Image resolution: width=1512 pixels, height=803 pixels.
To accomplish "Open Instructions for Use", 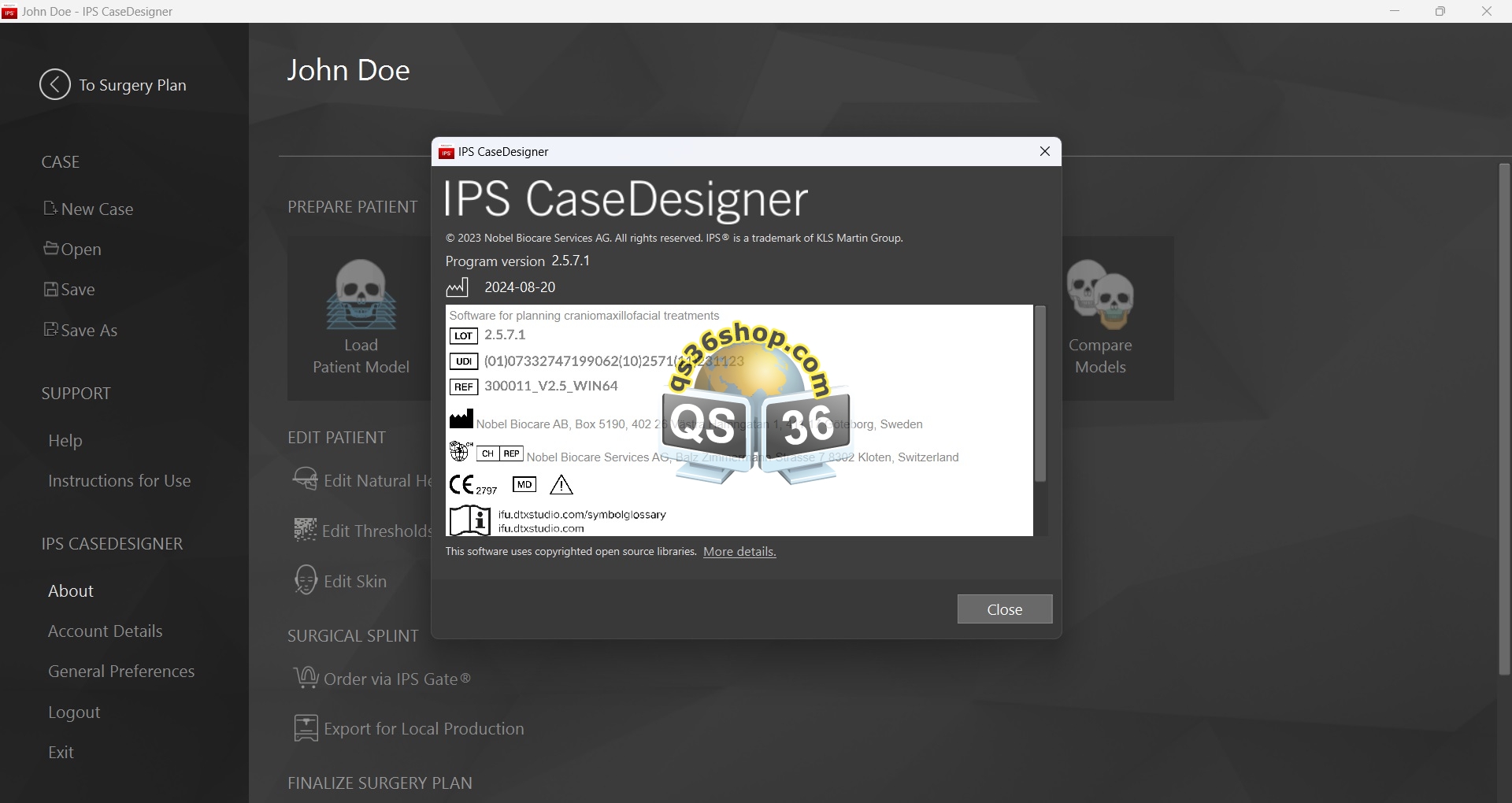I will [x=119, y=480].
